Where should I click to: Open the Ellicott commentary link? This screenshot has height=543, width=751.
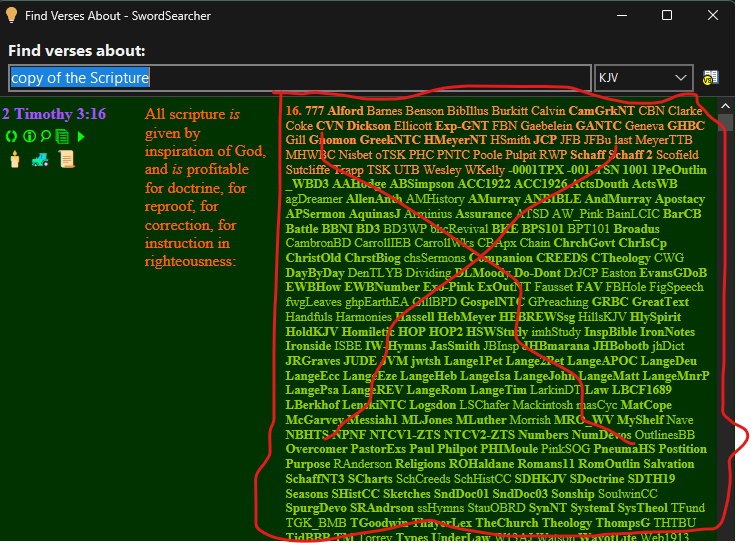413,126
